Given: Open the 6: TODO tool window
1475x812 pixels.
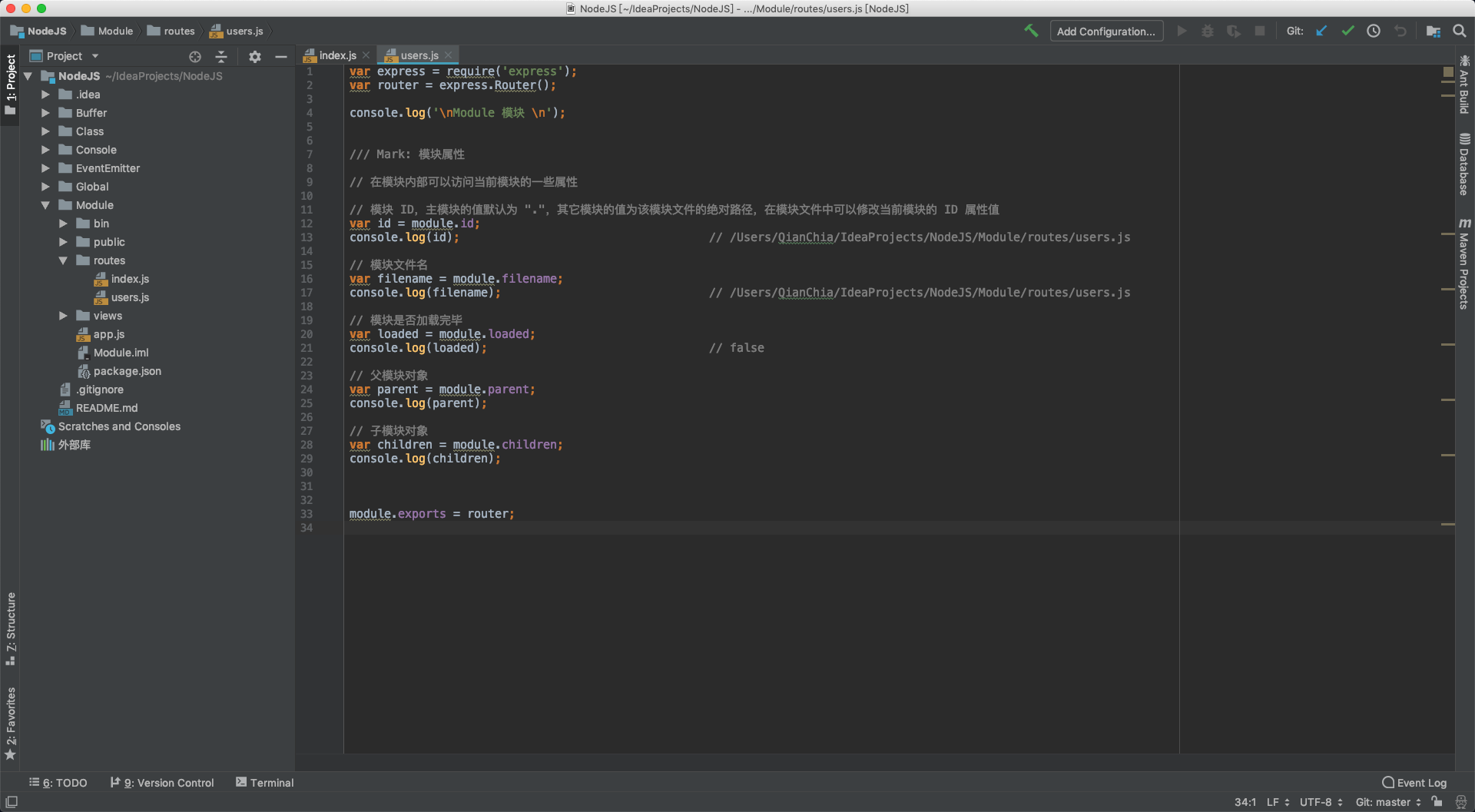Looking at the screenshot, I should 58,782.
